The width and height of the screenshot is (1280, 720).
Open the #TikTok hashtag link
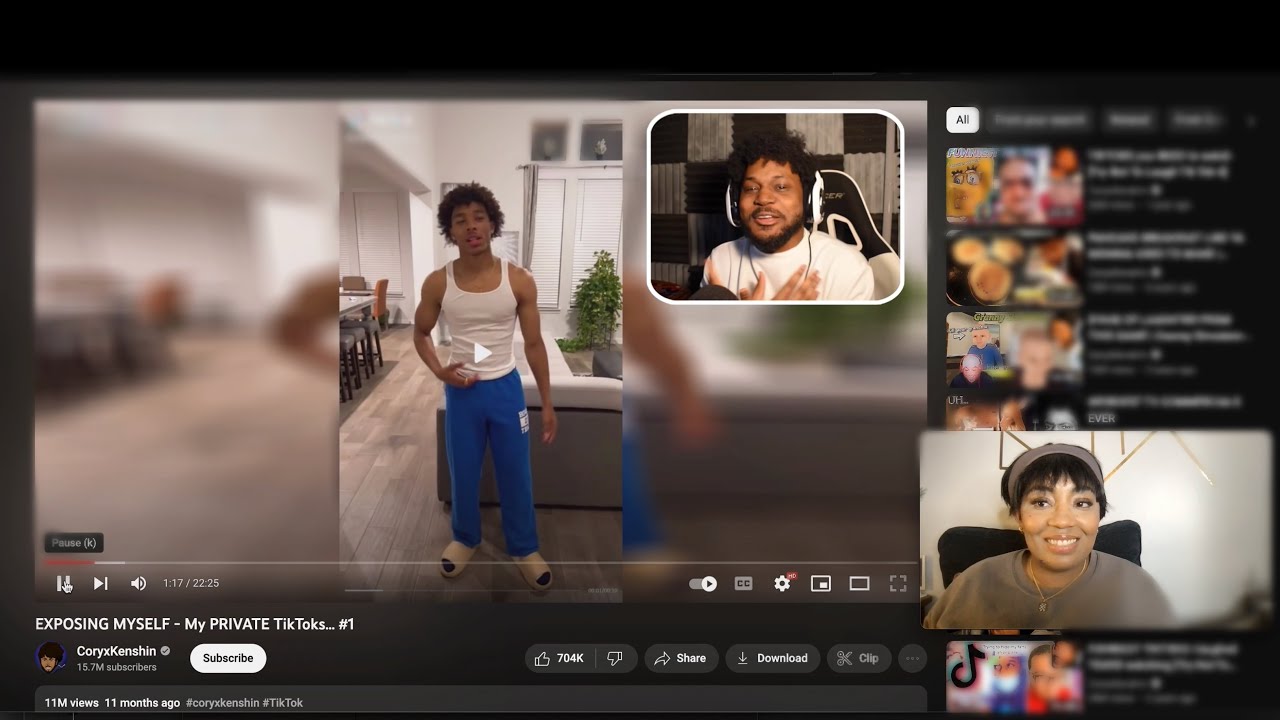click(x=283, y=703)
